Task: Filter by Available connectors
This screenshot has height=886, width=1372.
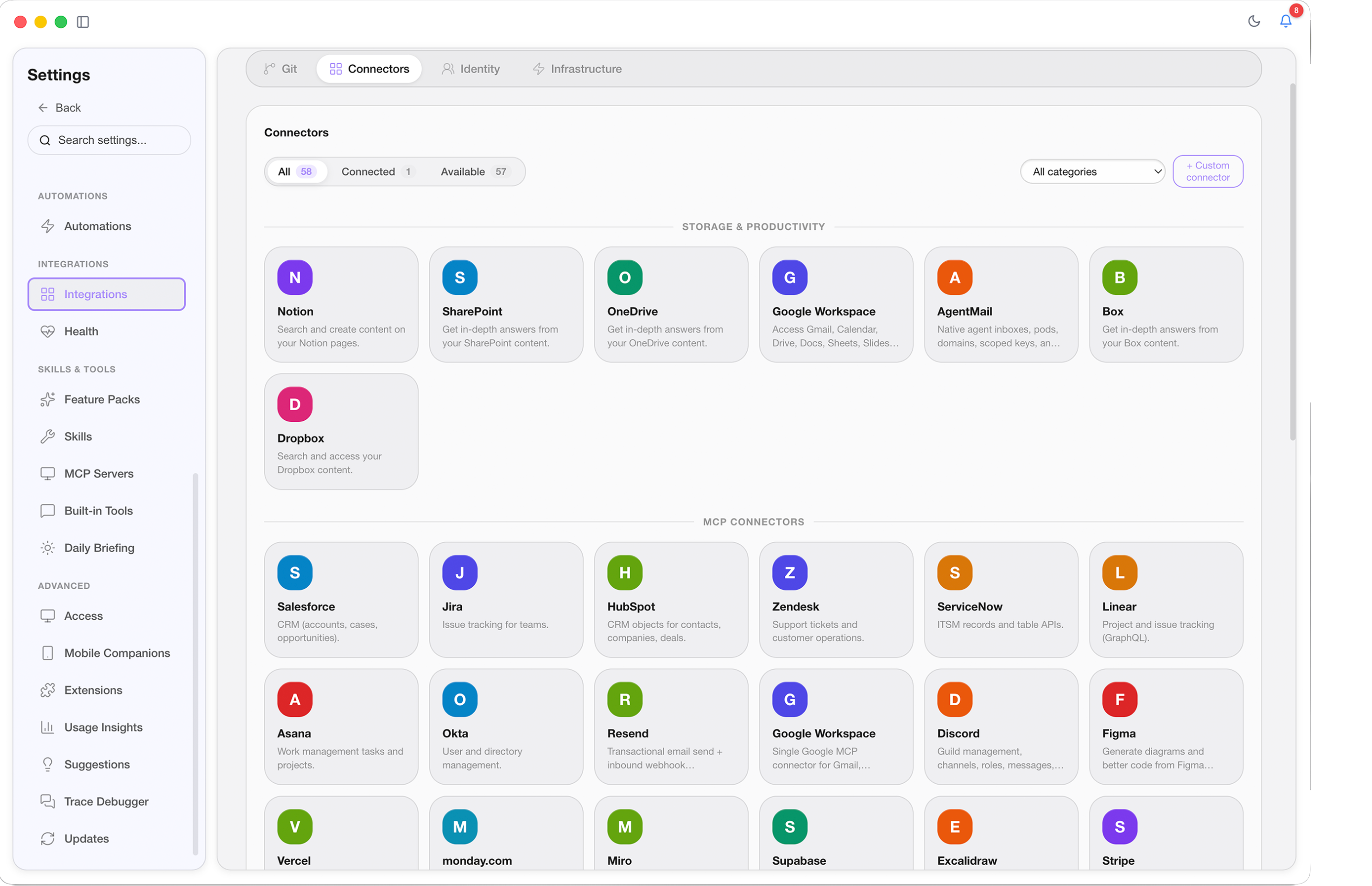Action: [475, 171]
